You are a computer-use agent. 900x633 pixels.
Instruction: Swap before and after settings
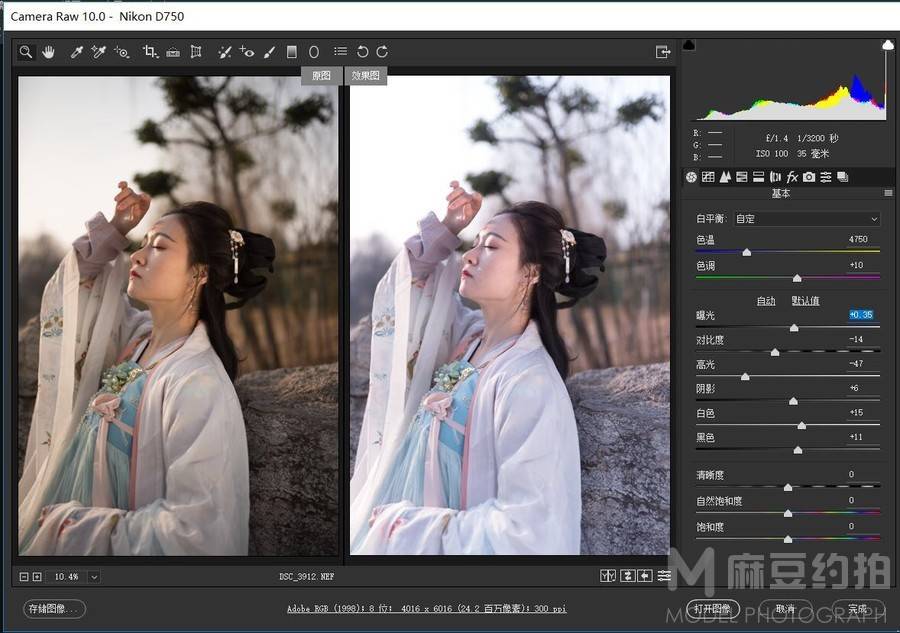pos(627,576)
